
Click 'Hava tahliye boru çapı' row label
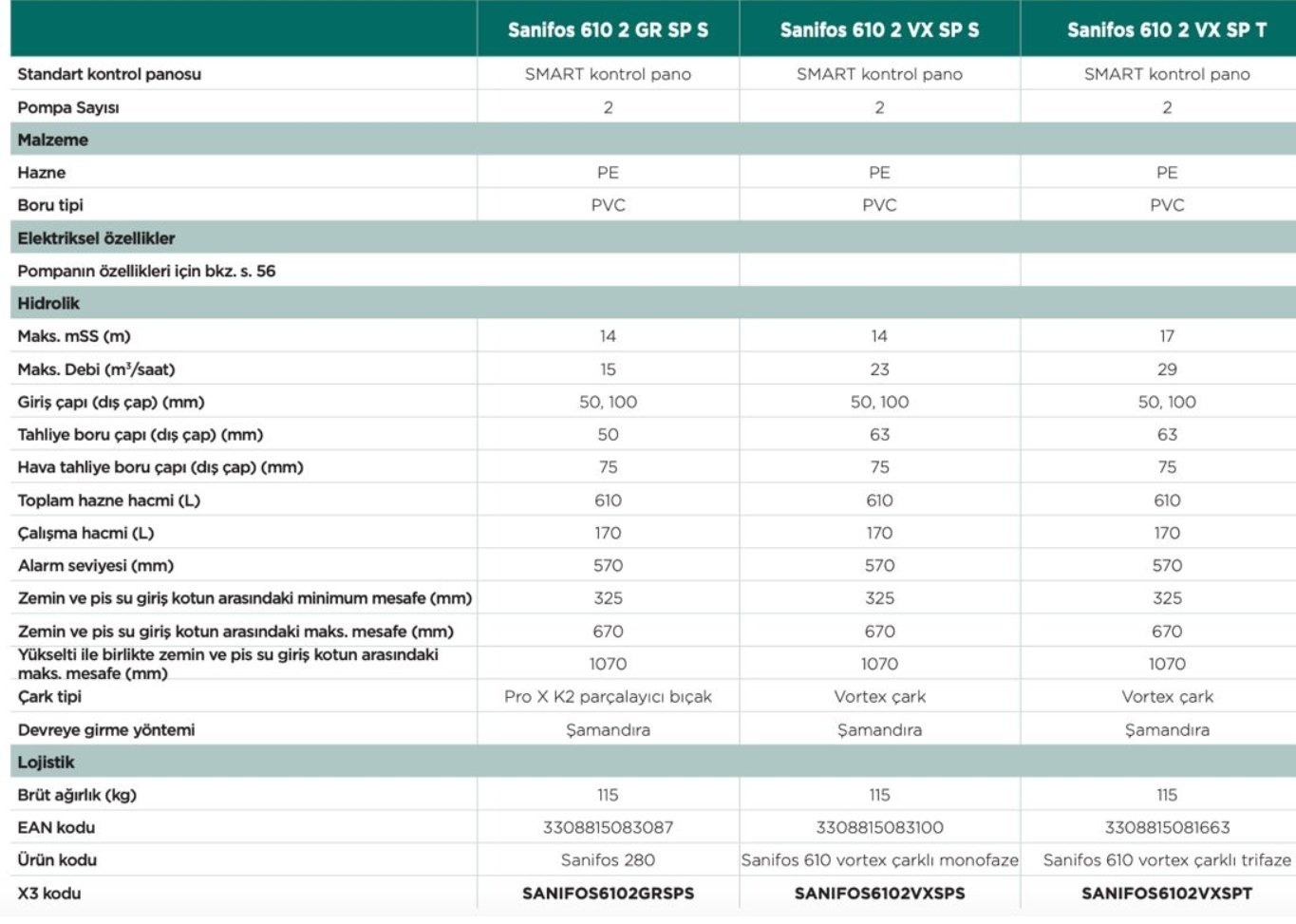coord(160,467)
